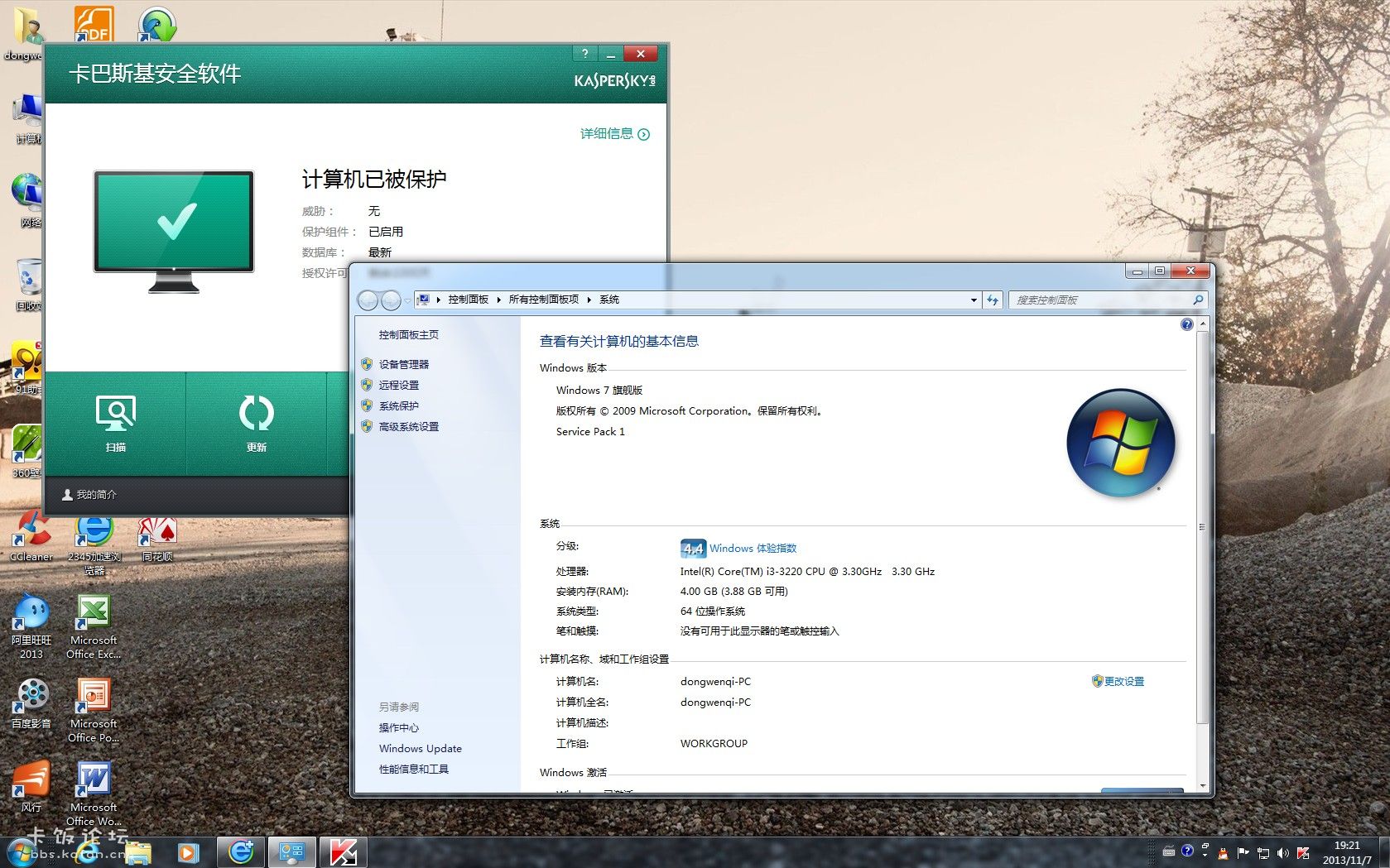Viewport: 1390px width, 868px height.
Task: Open Kaspersky details link 详细信息
Action: point(614,133)
